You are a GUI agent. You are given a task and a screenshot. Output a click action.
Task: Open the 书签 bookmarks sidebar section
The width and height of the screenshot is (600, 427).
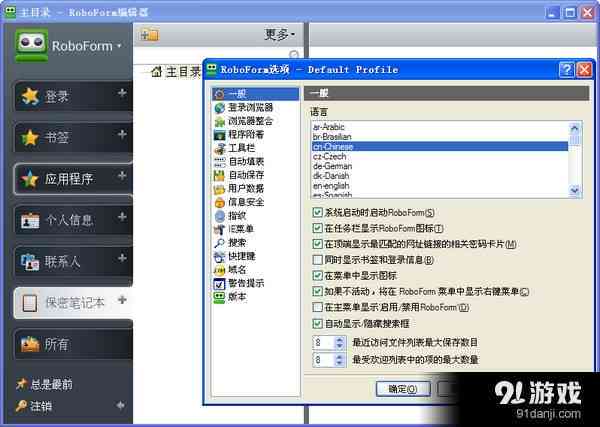coord(73,137)
